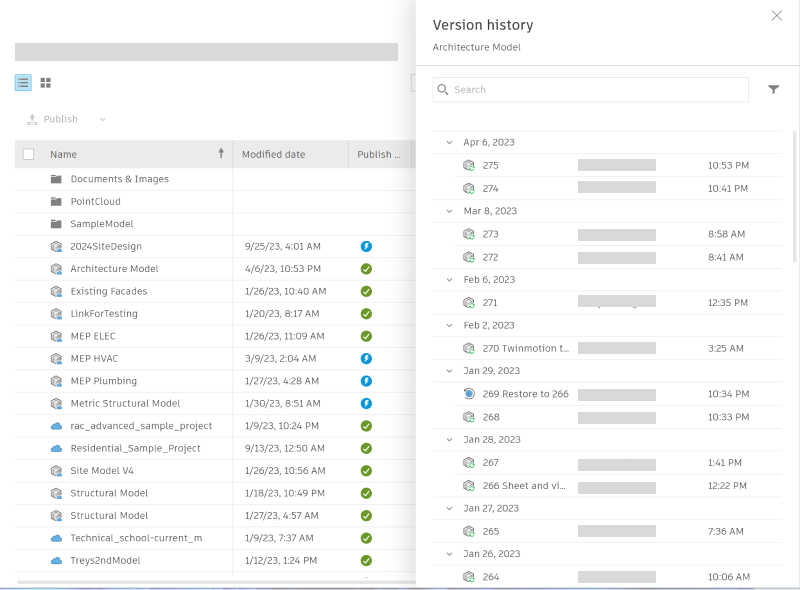Screen dimensions: 800x590
Task: Select version 271 row
Action: tap(607, 303)
